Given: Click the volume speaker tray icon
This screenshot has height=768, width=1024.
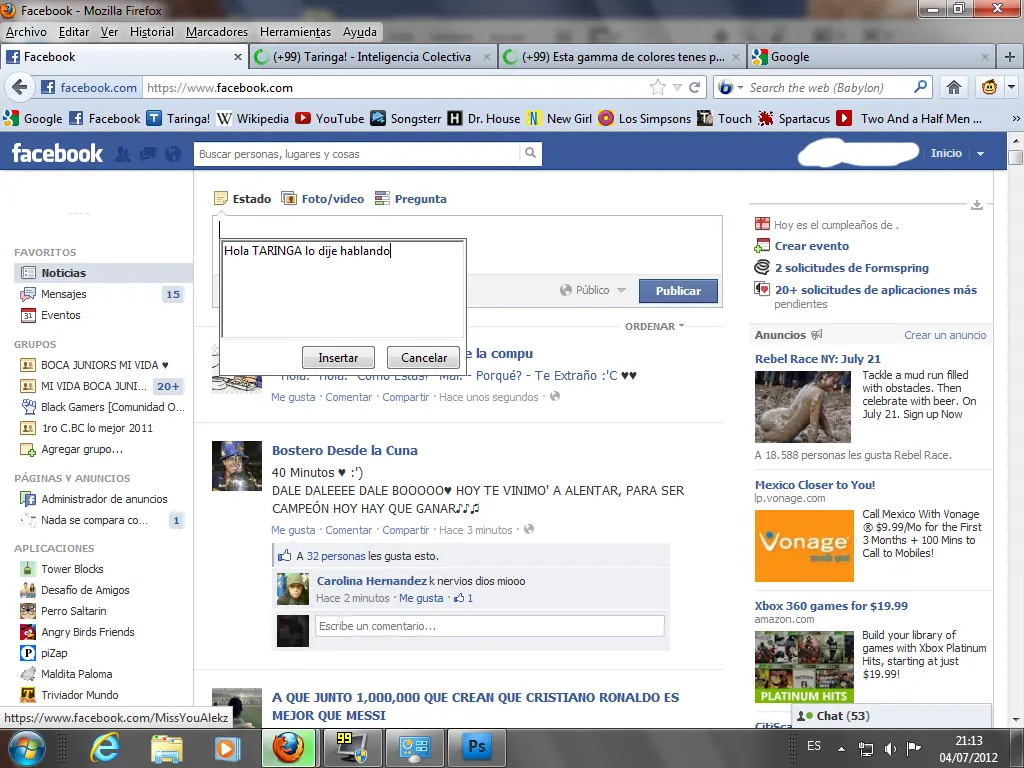Looking at the screenshot, I should pos(889,749).
